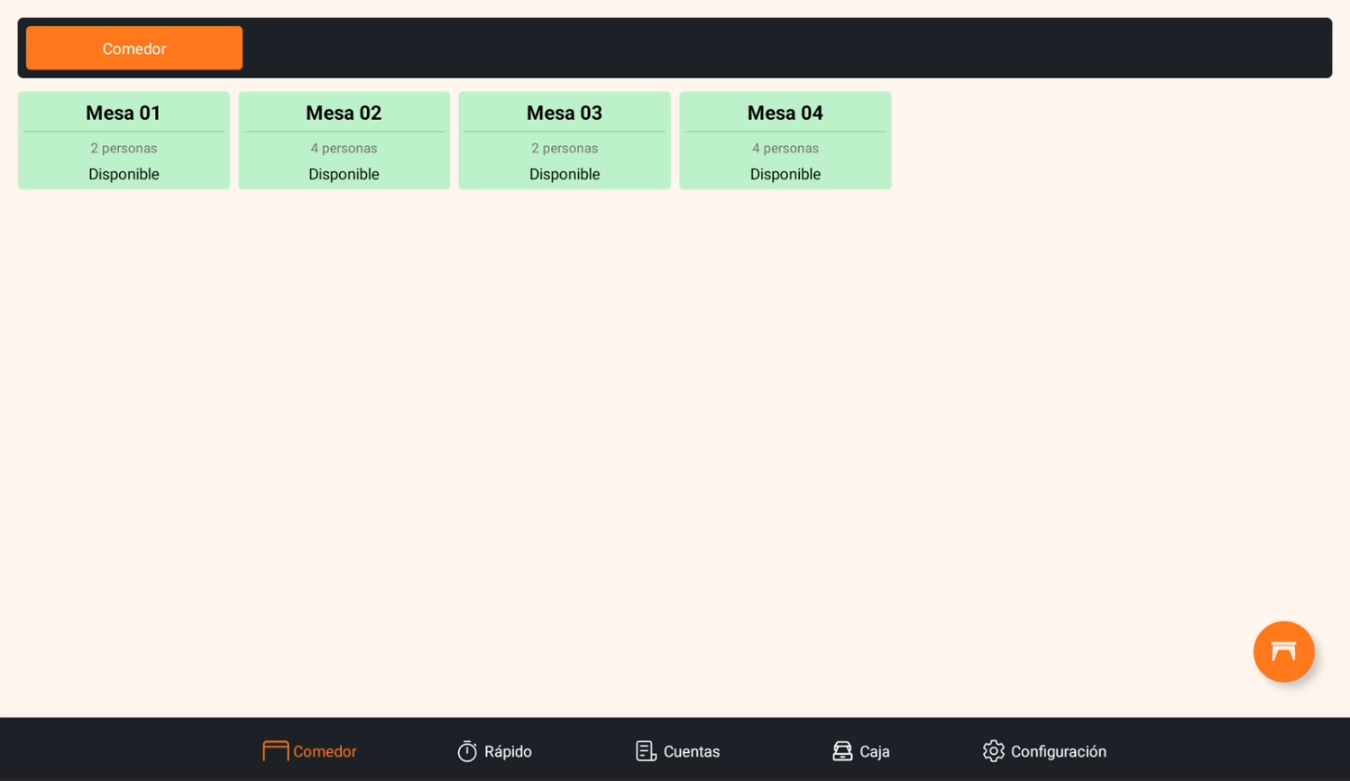The width and height of the screenshot is (1350, 781).
Task: Click "Disponible" status on Mesa 04
Action: click(x=785, y=174)
